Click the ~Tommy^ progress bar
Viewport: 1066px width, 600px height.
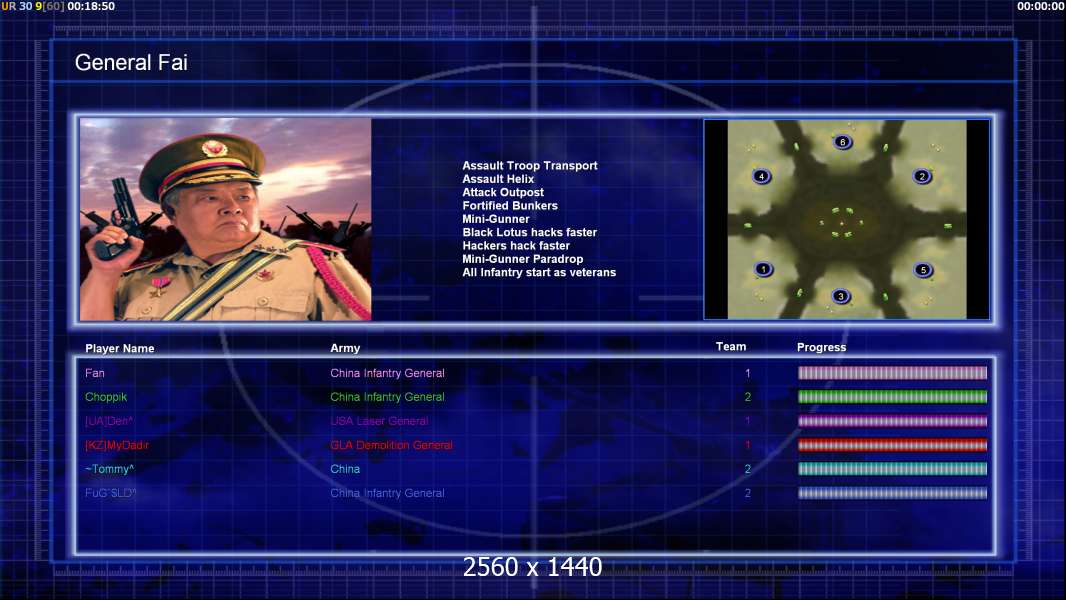coord(892,469)
